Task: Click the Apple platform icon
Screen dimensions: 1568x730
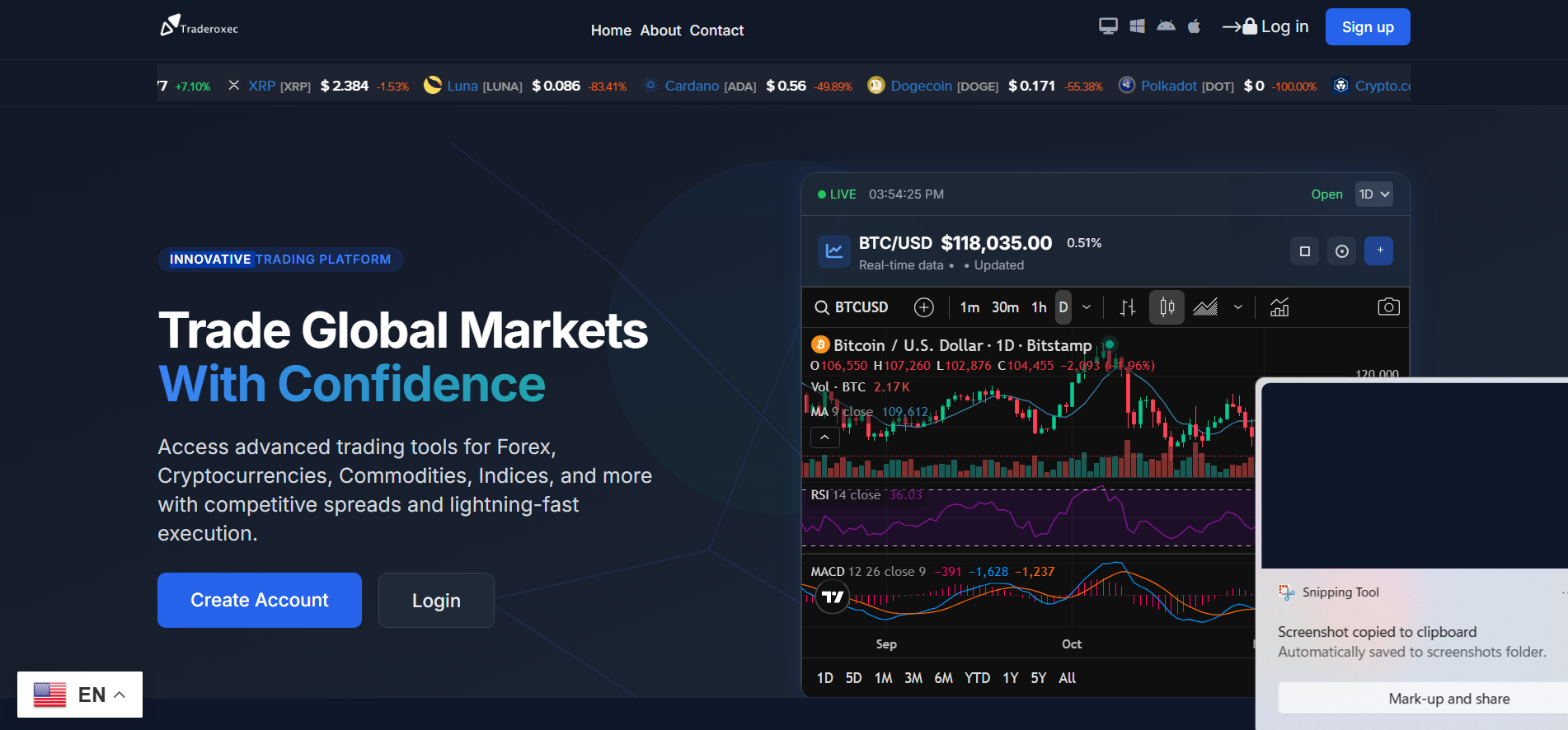Action: pos(1194,26)
